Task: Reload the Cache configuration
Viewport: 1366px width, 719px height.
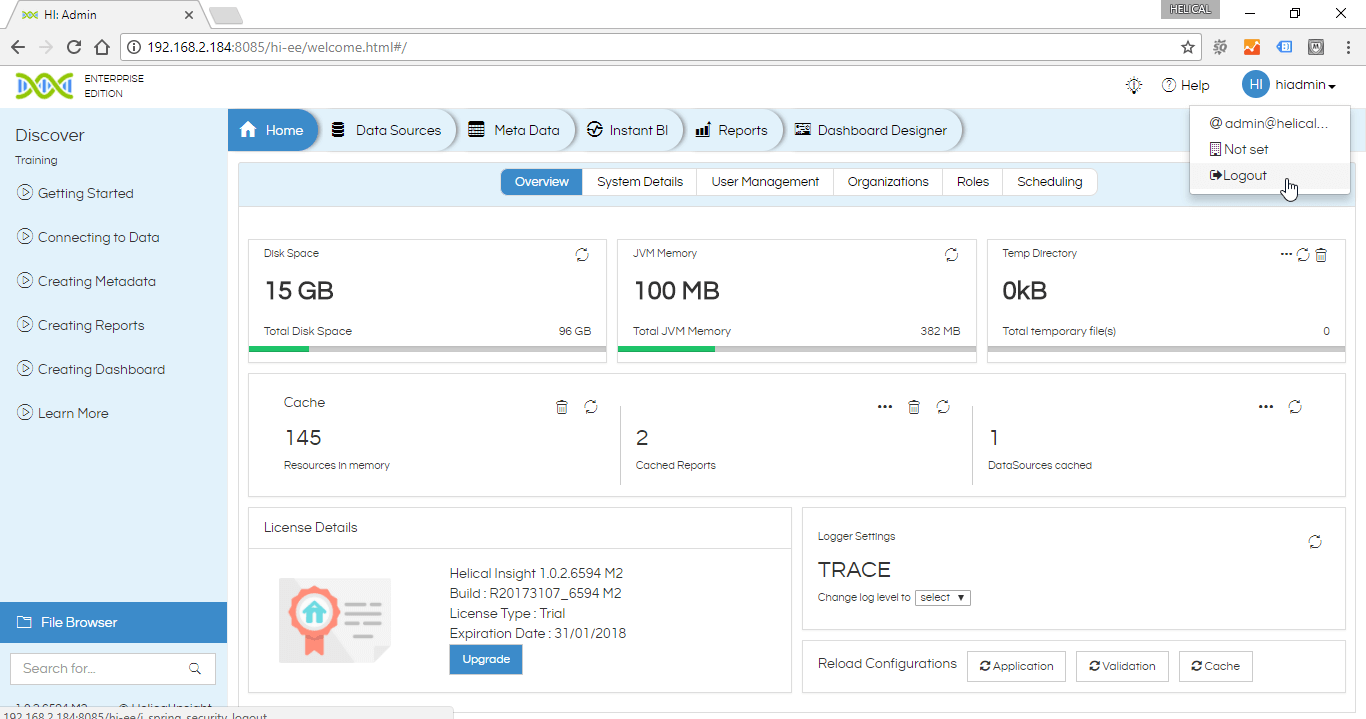Action: [x=1216, y=666]
